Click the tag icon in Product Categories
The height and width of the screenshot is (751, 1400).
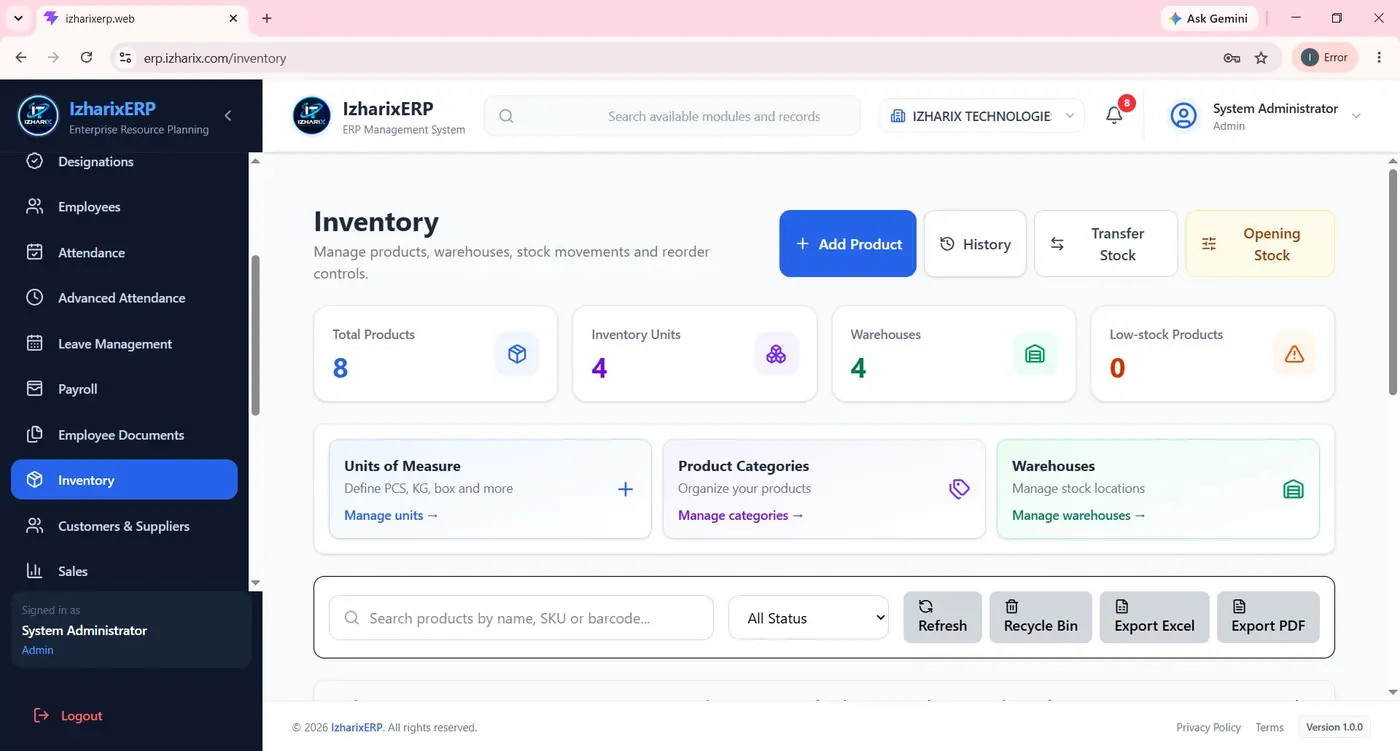(959, 489)
